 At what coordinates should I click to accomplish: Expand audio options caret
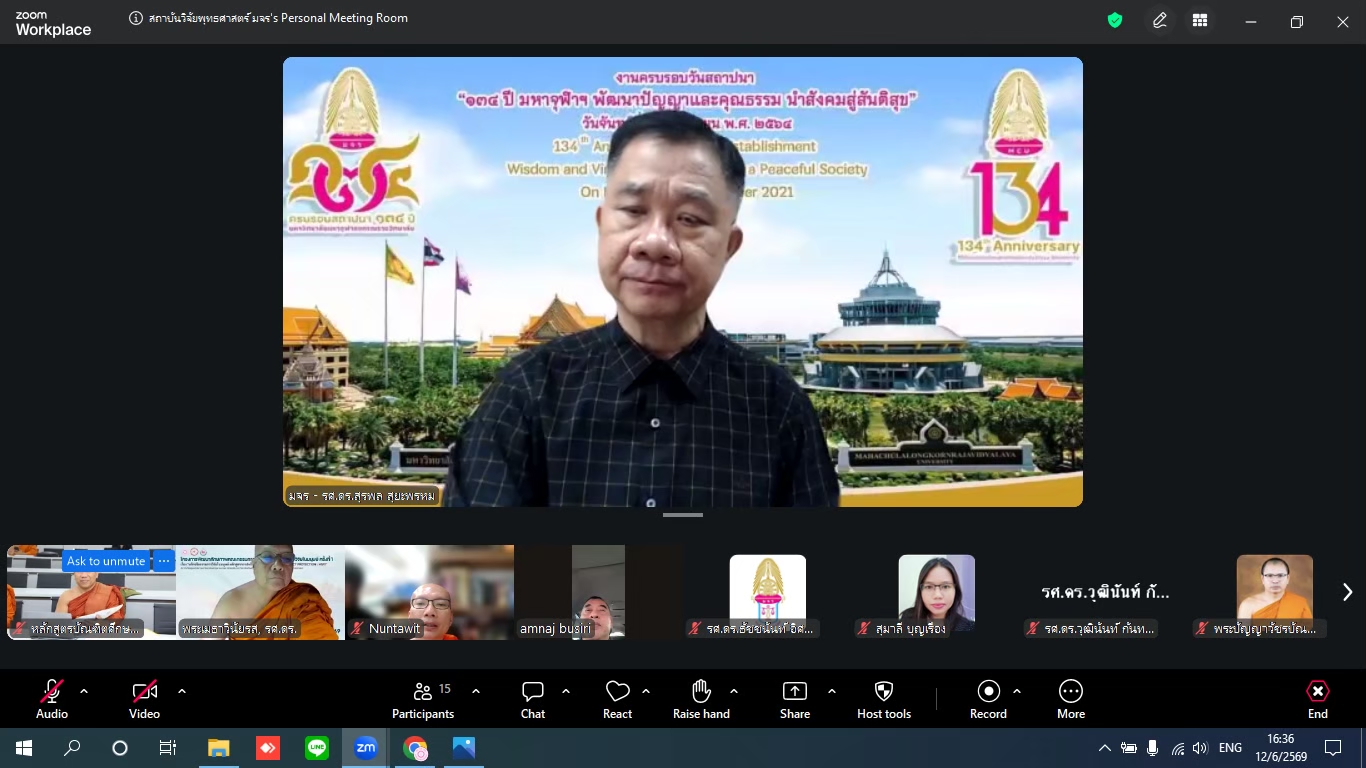click(84, 691)
